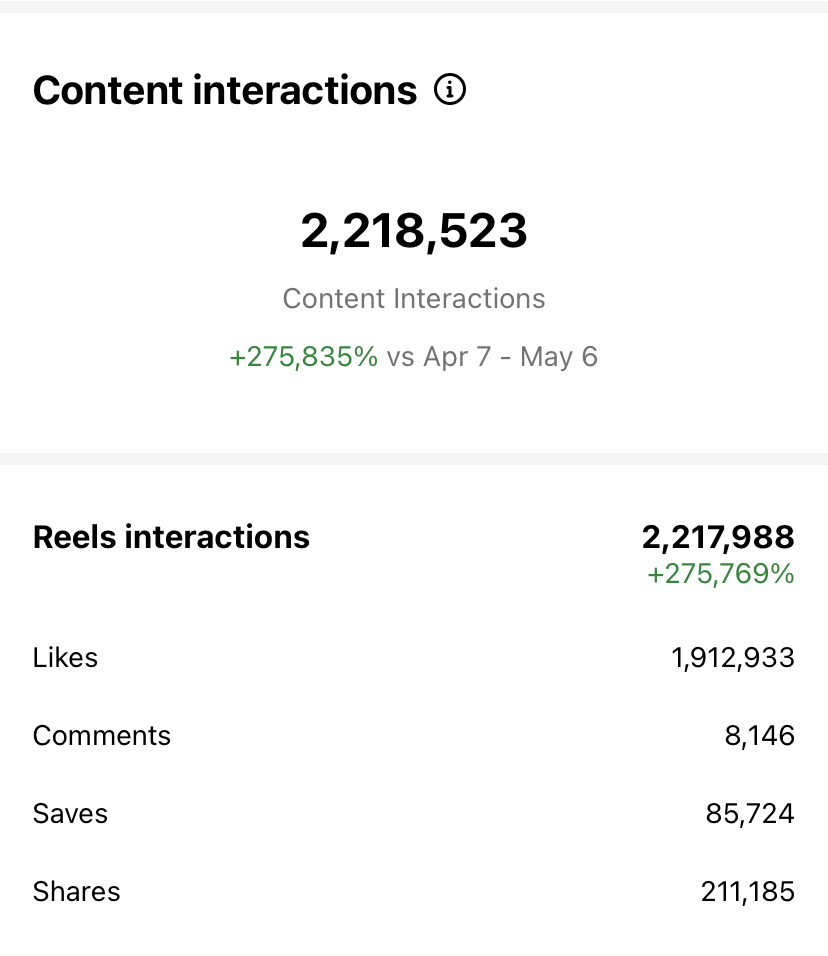
Task: Tap the gray Content Interactions caption
Action: click(x=414, y=299)
